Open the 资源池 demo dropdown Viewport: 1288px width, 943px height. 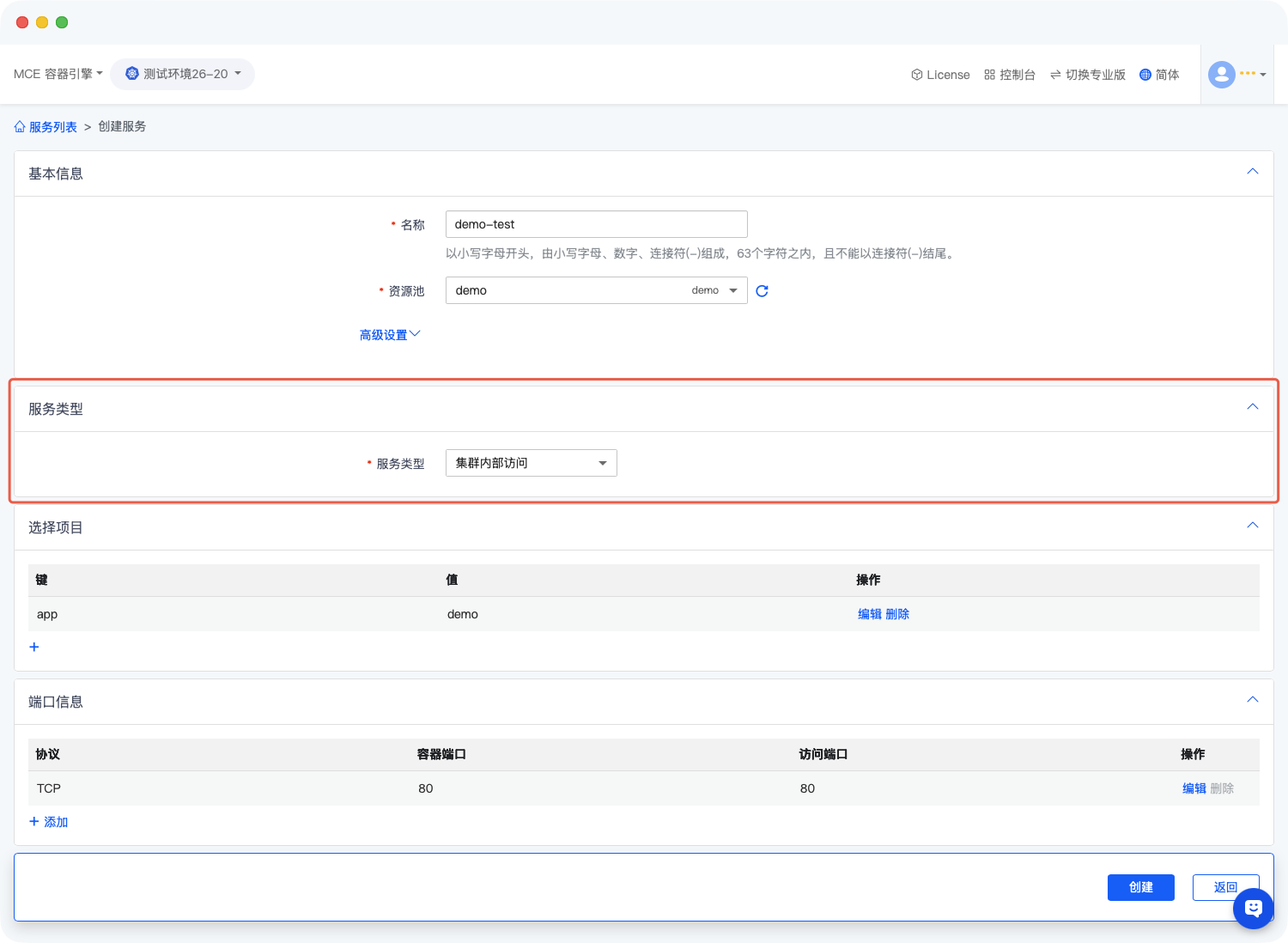point(596,290)
